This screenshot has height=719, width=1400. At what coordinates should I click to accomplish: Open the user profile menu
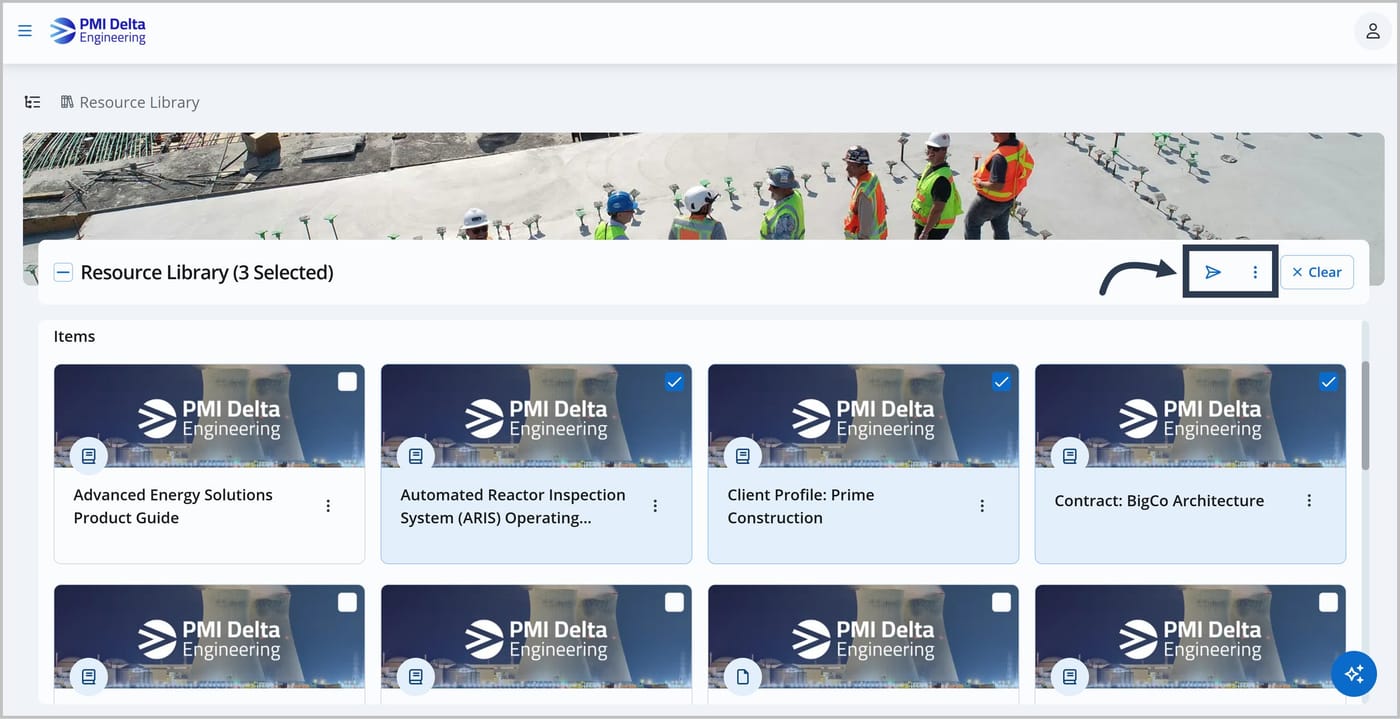point(1373,31)
